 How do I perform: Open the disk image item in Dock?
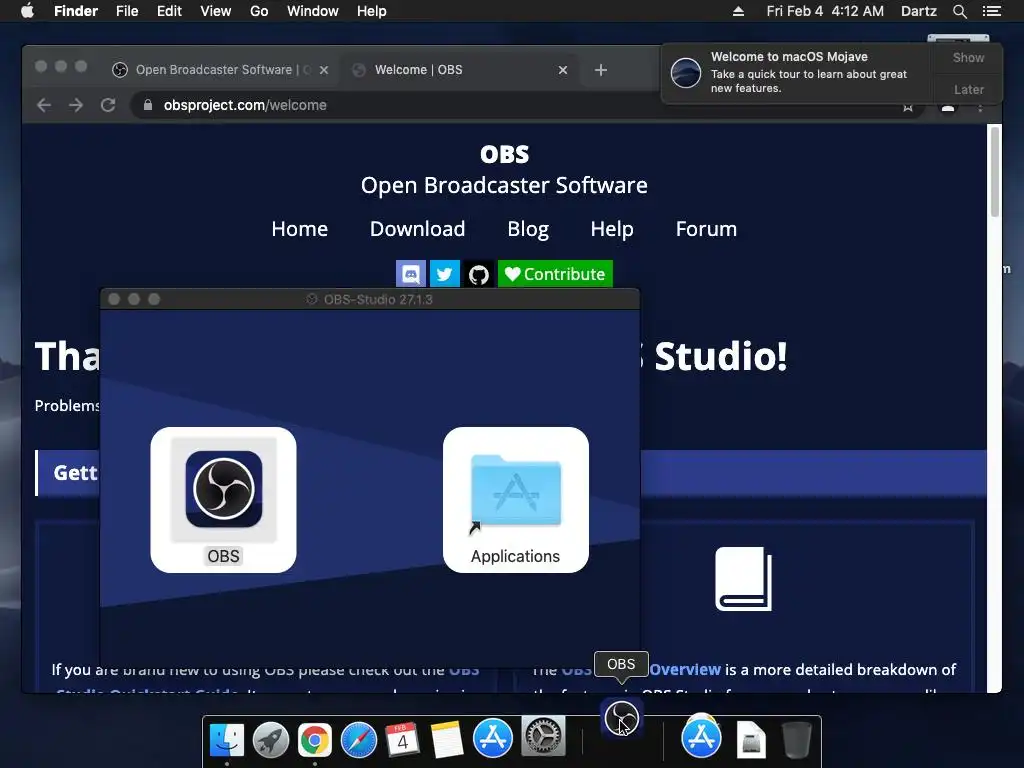(751, 740)
